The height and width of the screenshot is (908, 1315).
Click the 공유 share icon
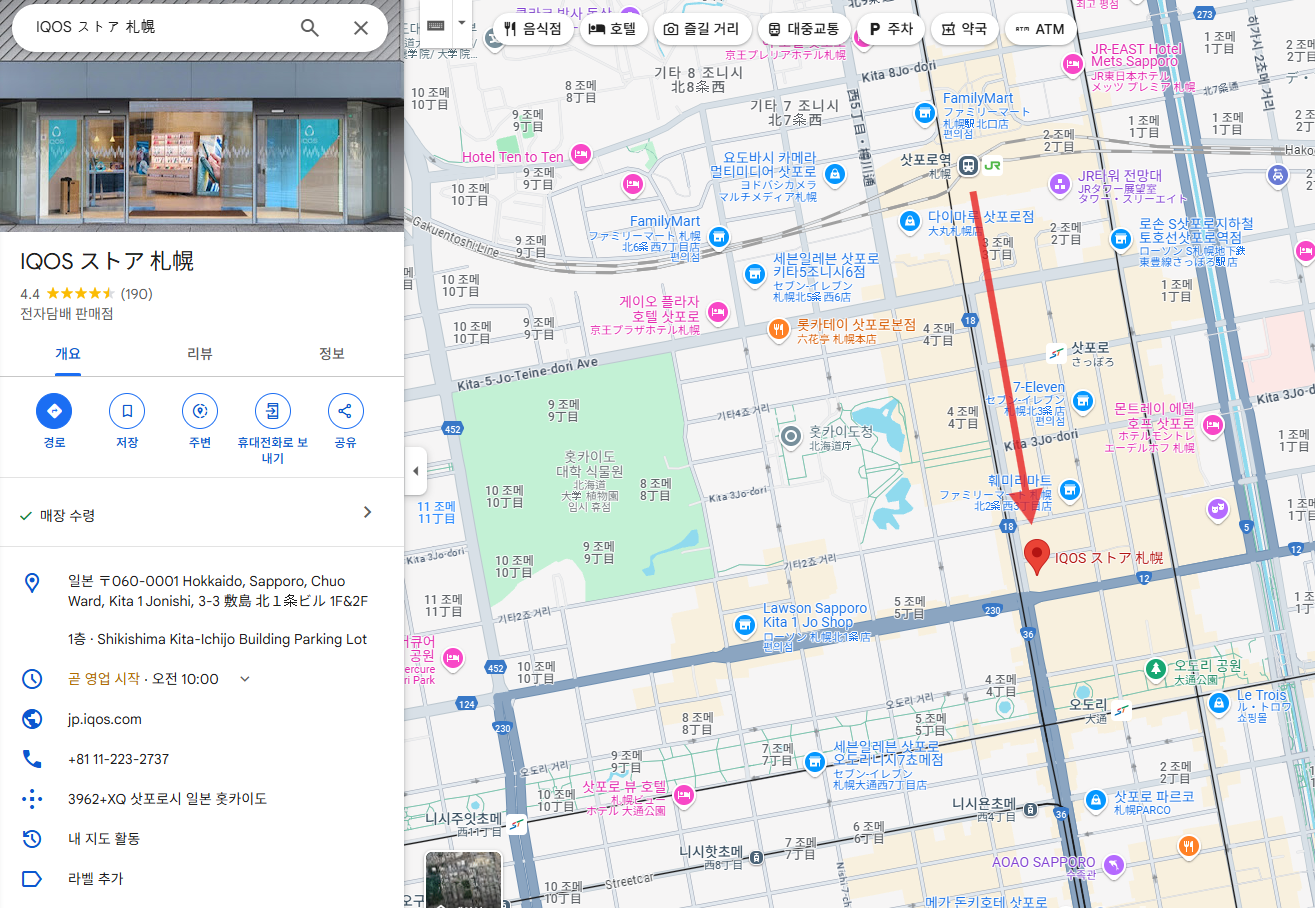coord(346,411)
